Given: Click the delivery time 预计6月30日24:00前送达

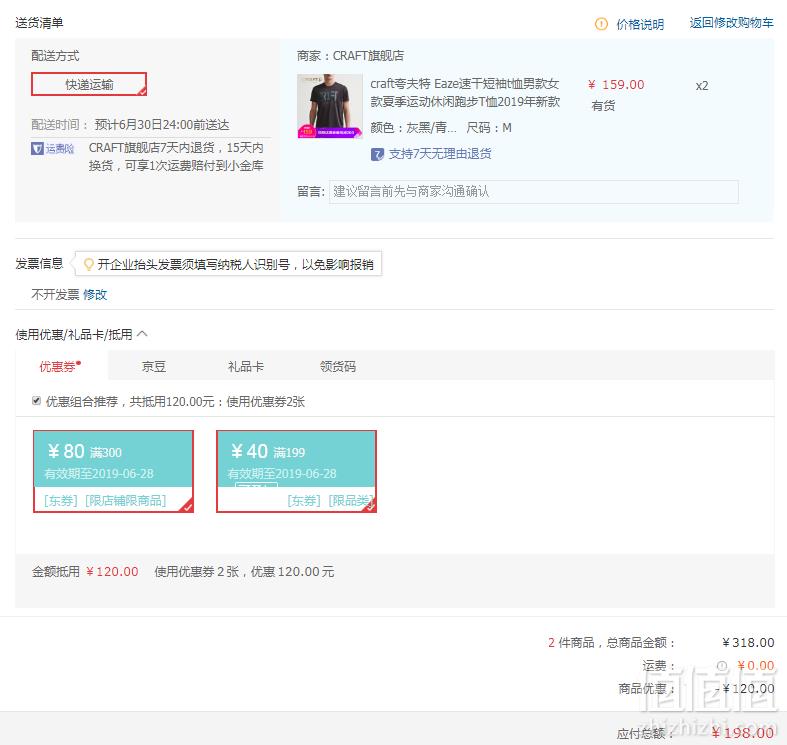Looking at the screenshot, I should point(162,125).
